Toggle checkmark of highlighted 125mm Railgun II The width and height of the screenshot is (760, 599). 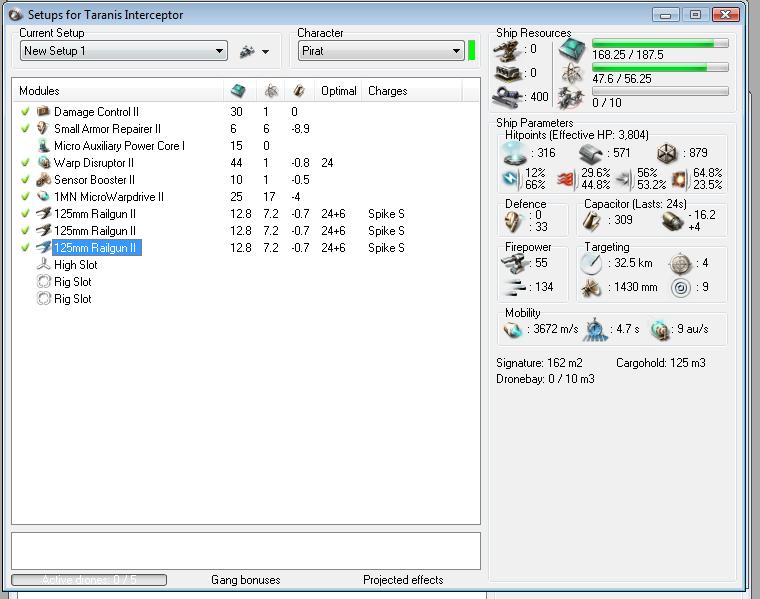(25, 247)
